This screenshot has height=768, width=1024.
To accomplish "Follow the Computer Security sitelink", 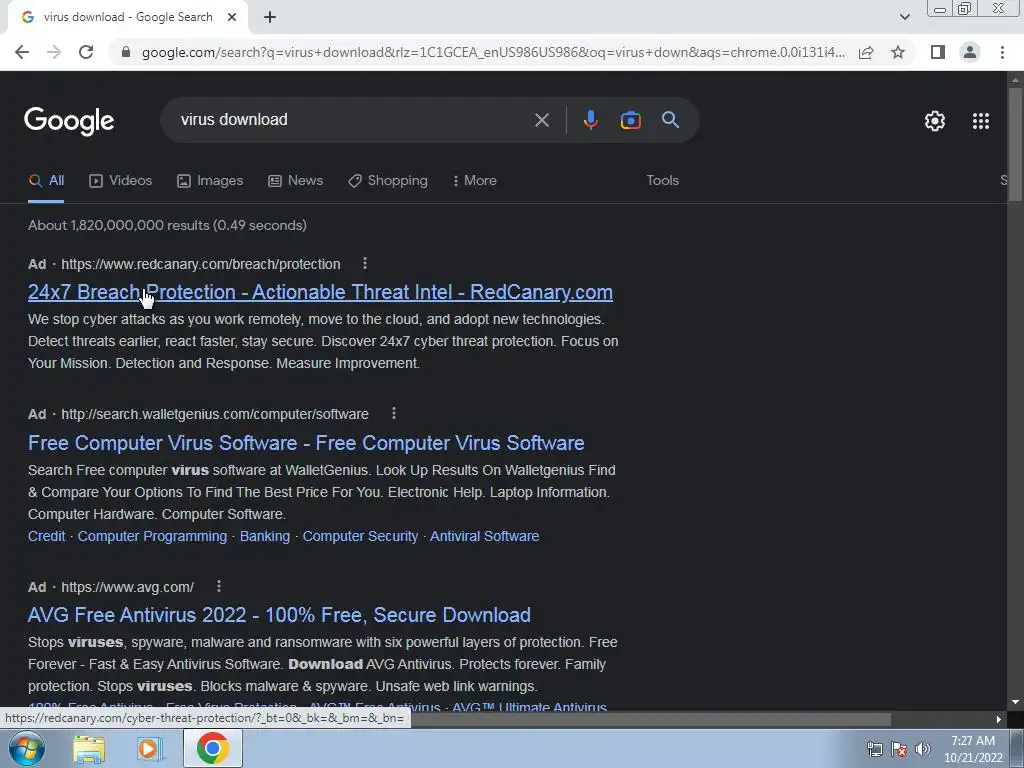I will coord(360,536).
